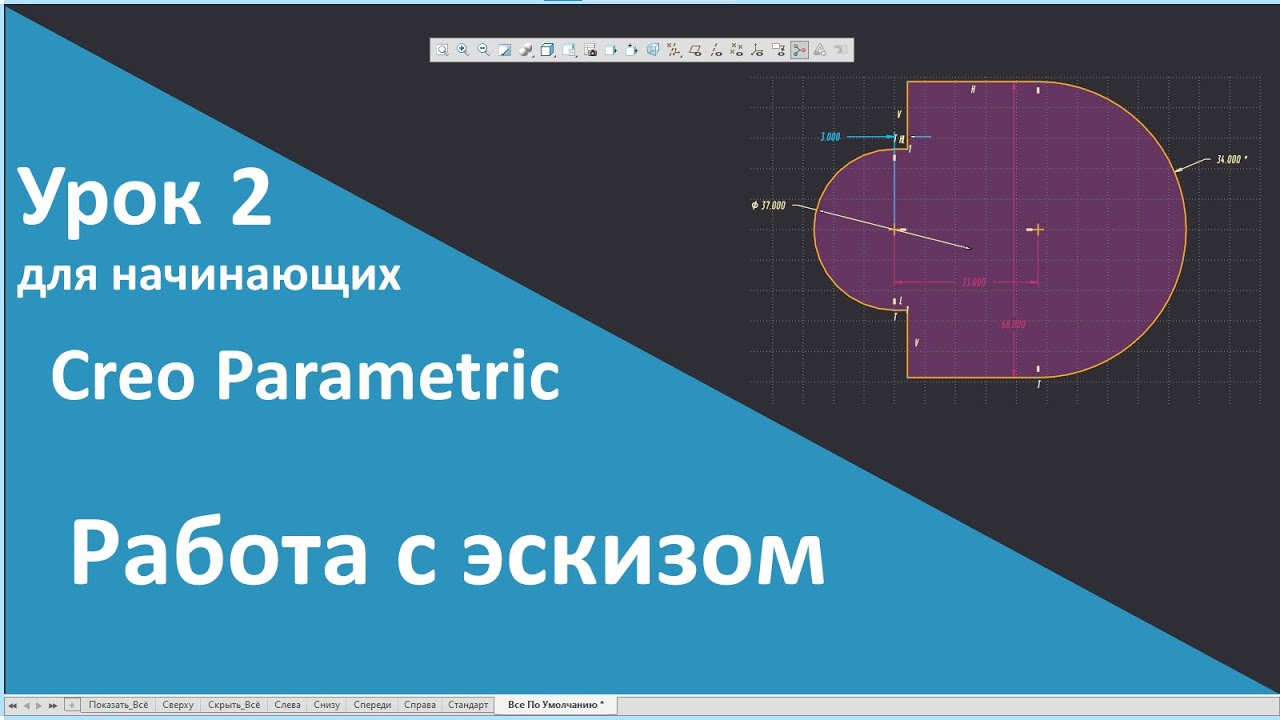This screenshot has height=720, width=1280.
Task: Toggle point display icon
Action: click(737, 49)
